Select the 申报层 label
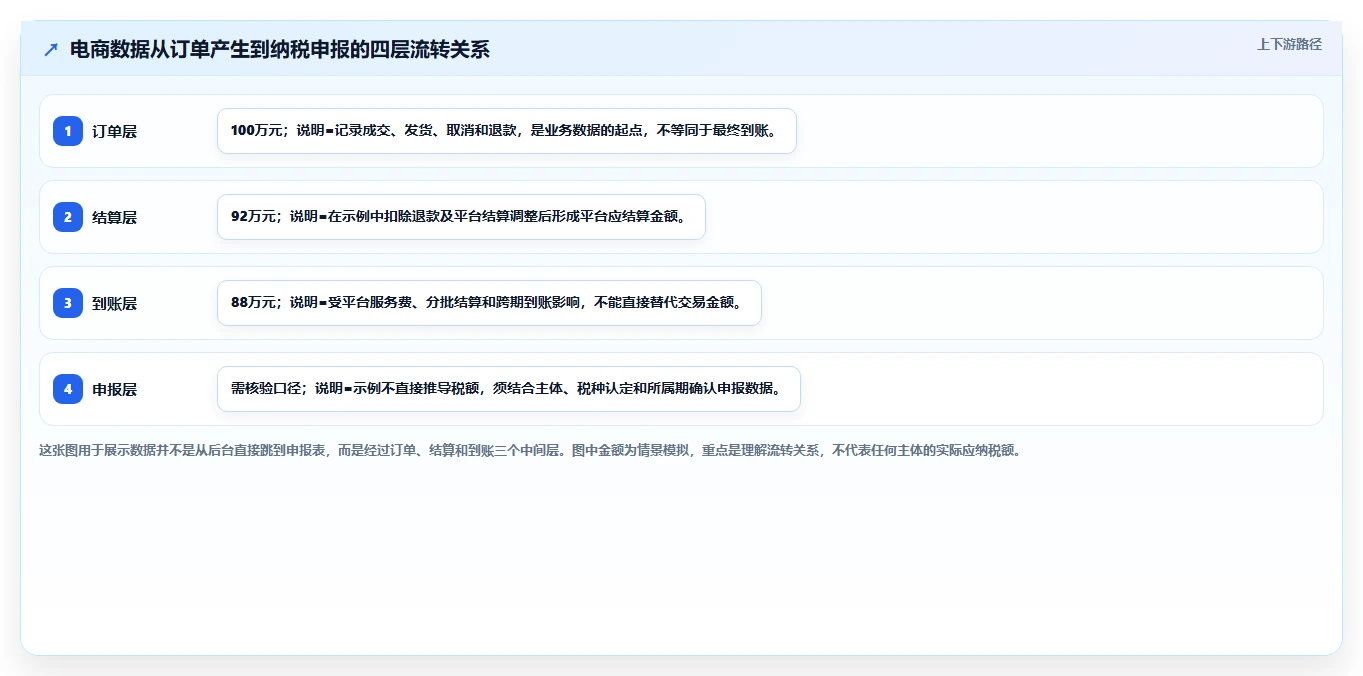This screenshot has width=1363, height=676. (x=114, y=389)
